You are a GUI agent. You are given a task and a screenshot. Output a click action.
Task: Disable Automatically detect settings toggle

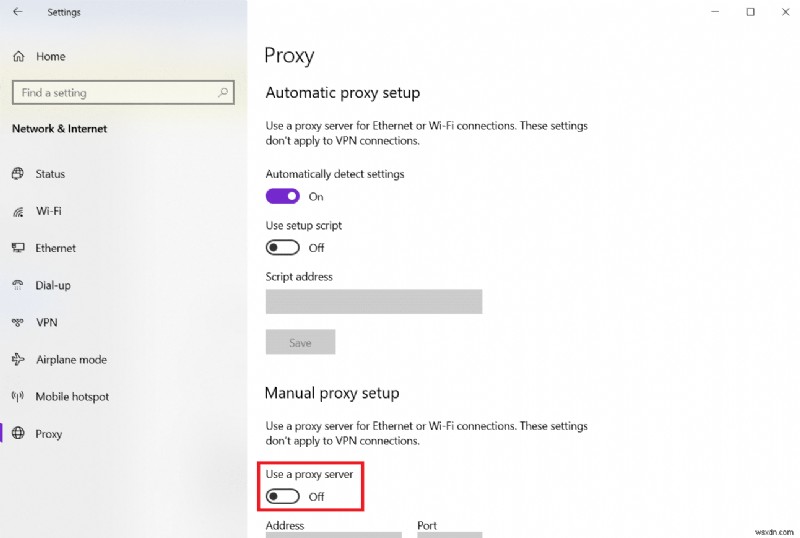283,197
